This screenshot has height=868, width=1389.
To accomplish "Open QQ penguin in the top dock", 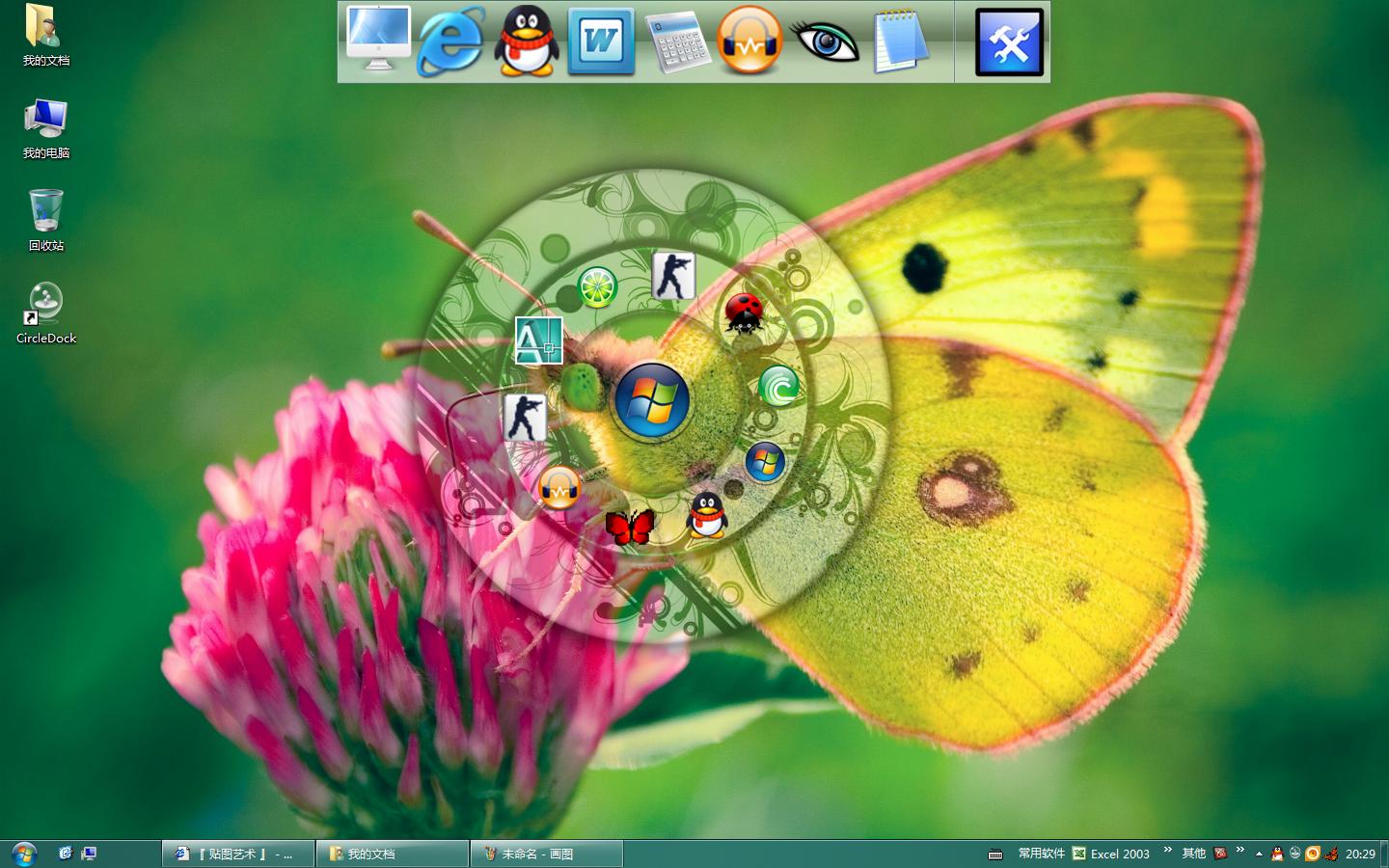I will pos(527,41).
